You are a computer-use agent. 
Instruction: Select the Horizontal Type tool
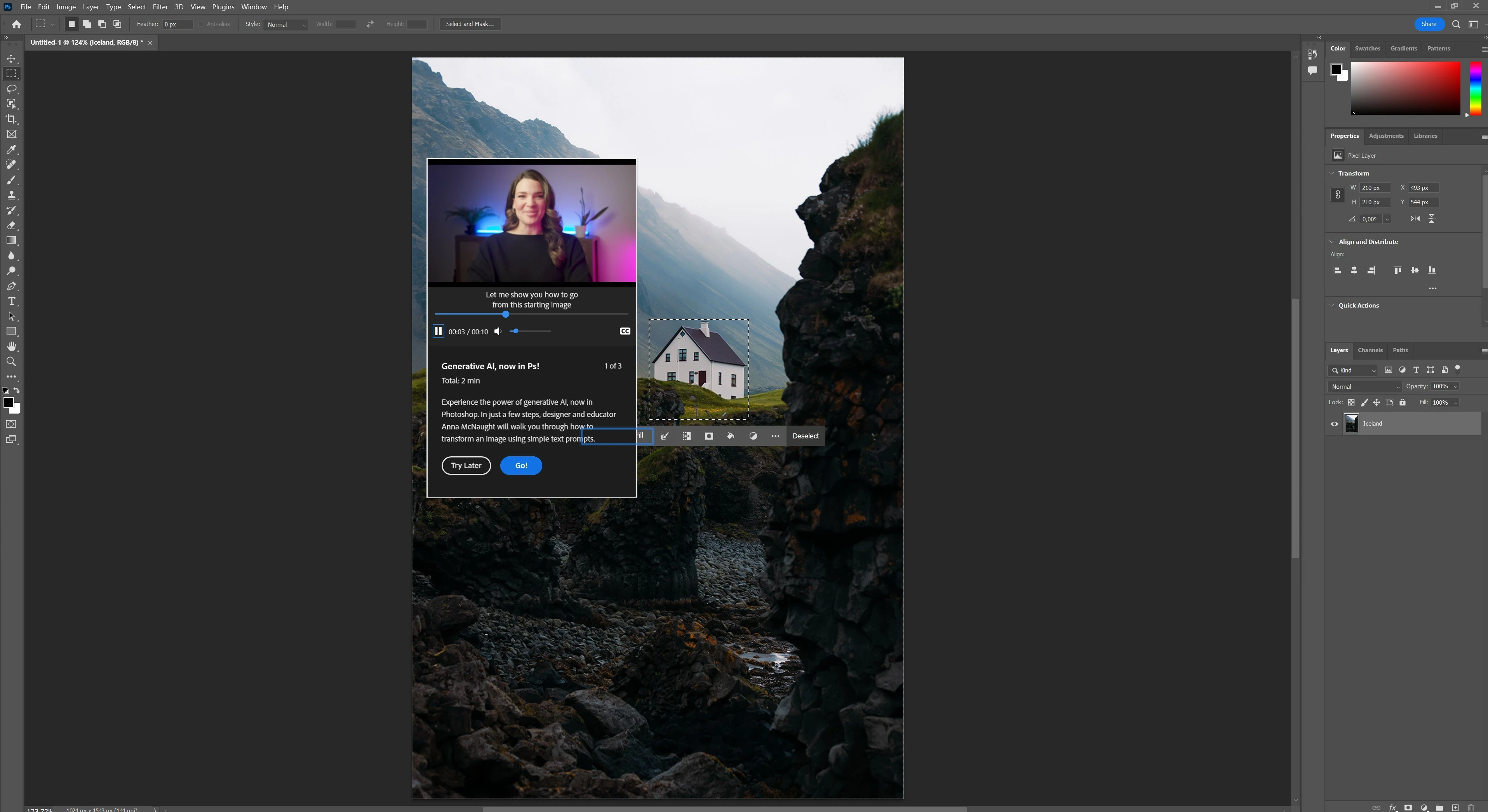tap(12, 301)
